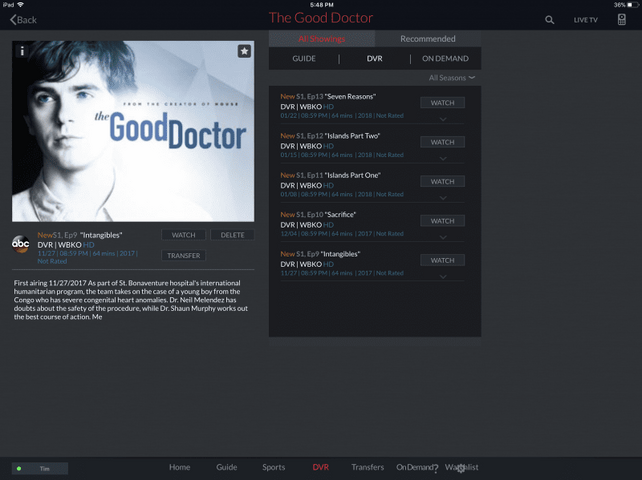
Task: Watch the Islands Part One episode
Action: pyautogui.click(x=442, y=181)
